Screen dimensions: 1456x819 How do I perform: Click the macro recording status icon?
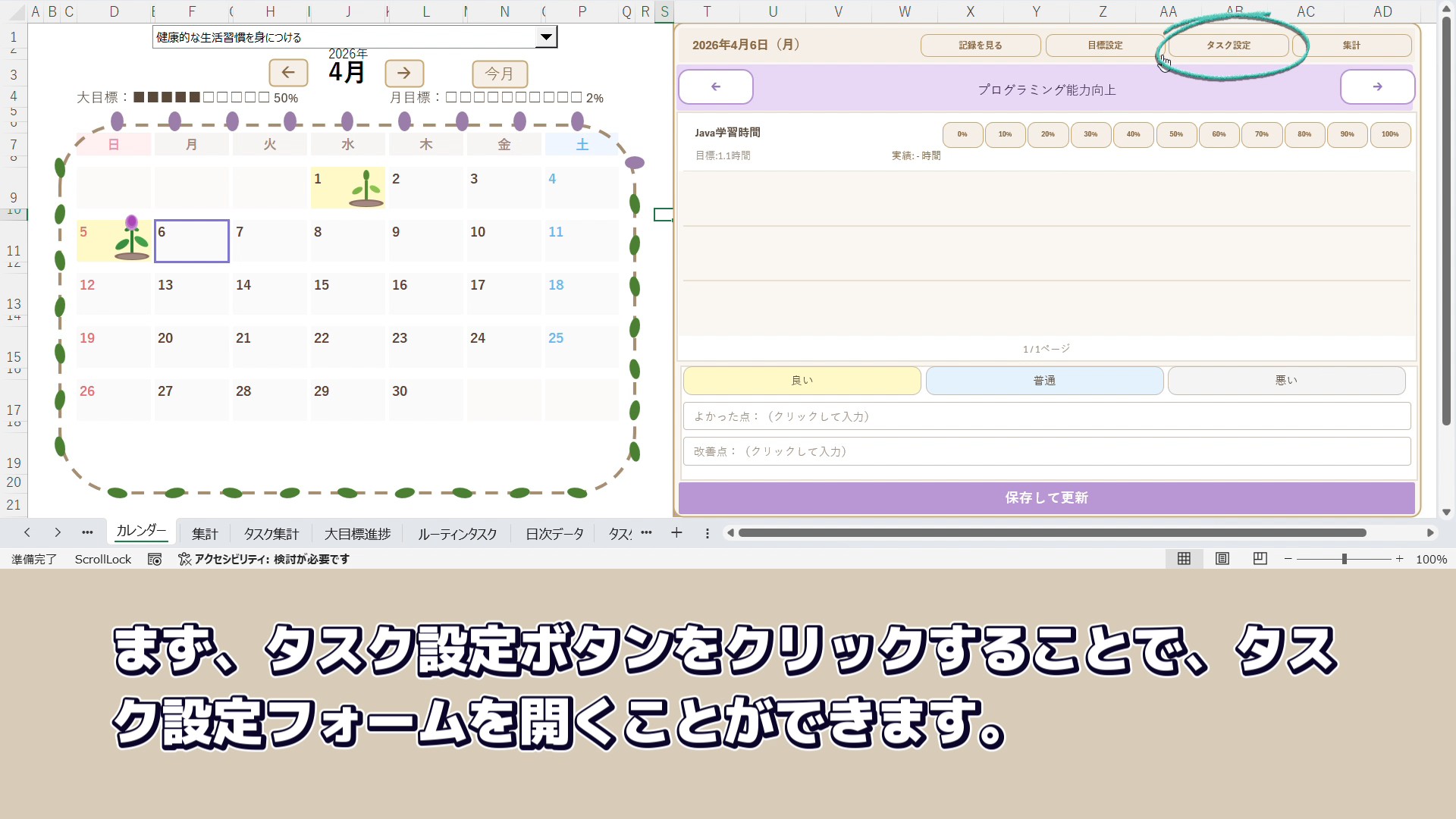[x=155, y=560]
